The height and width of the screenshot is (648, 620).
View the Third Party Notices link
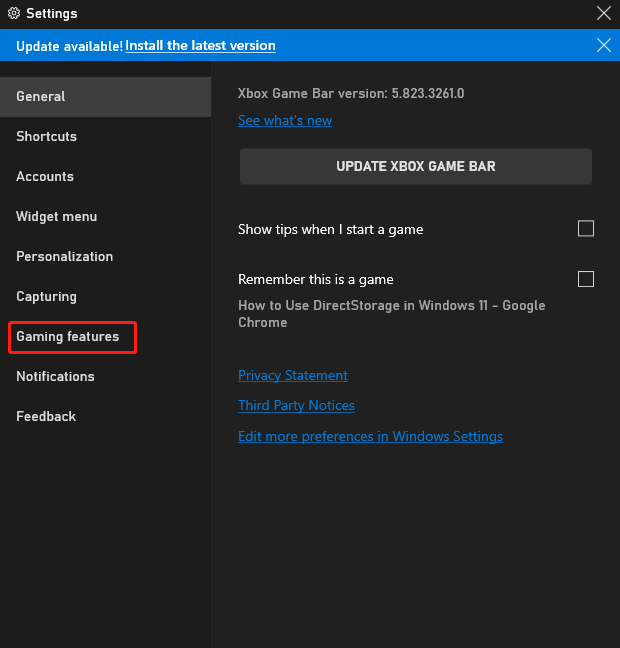296,406
